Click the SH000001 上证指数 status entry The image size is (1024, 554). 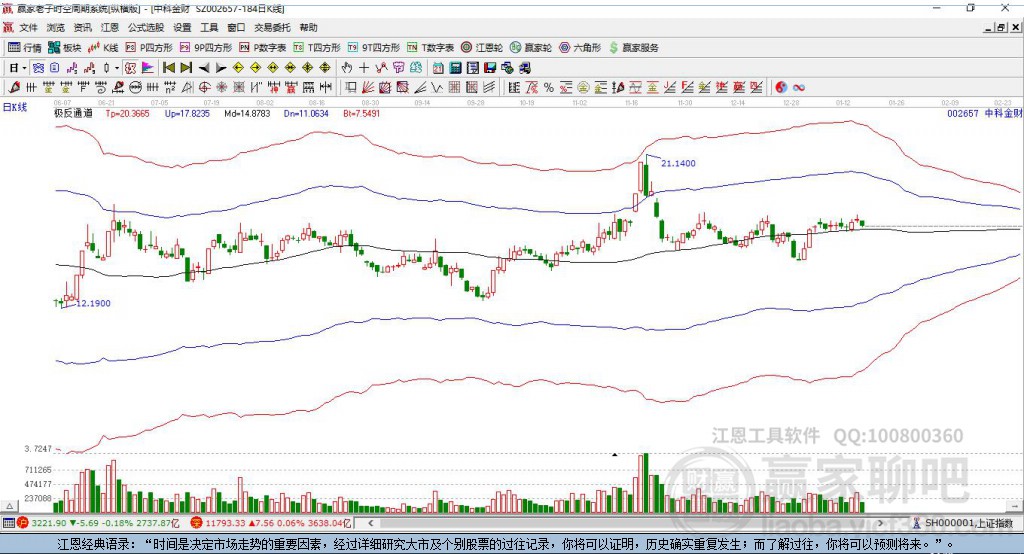(963, 523)
